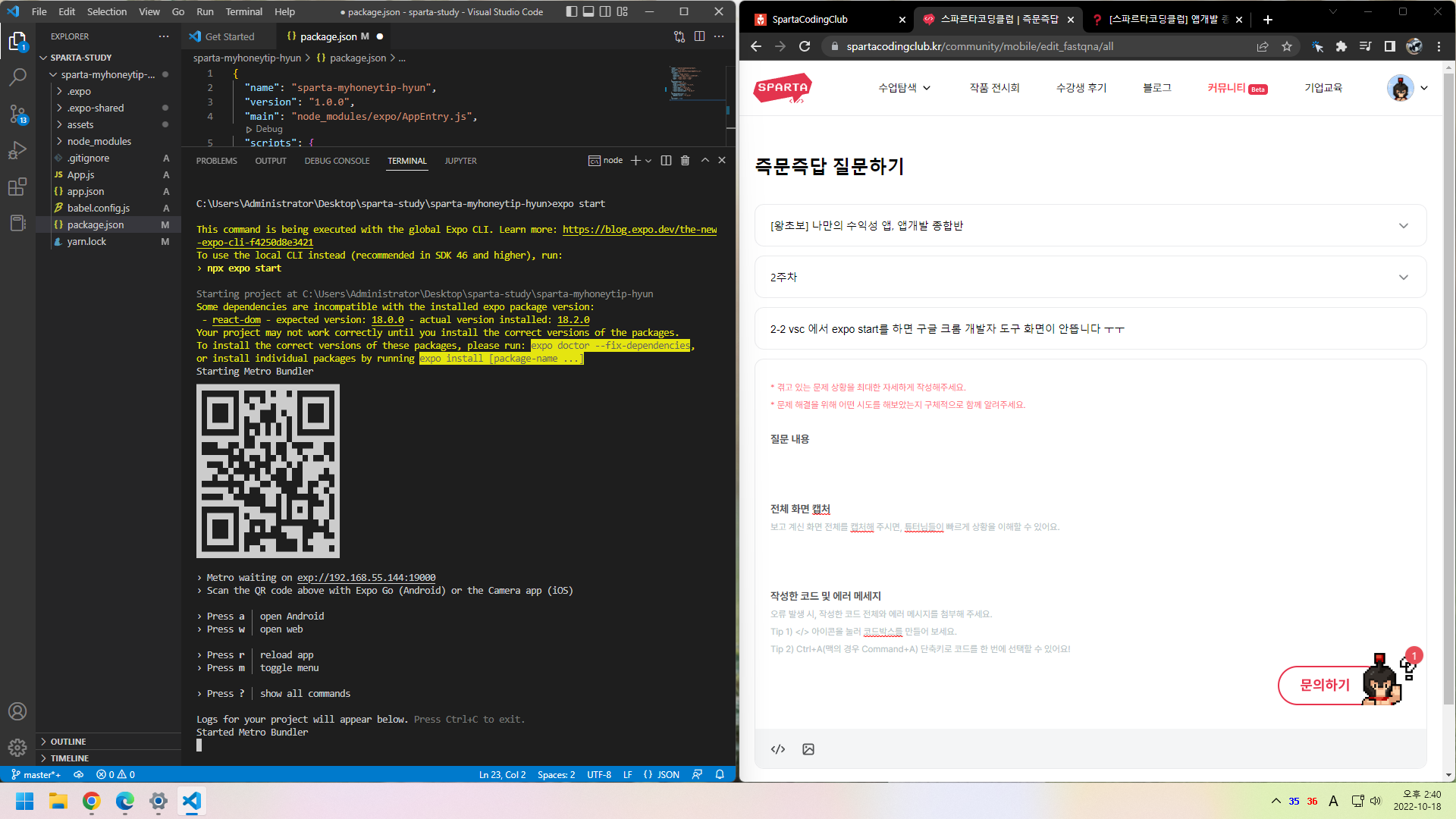The image size is (1456, 819).
Task: Switch to the Get Started editor tab
Action: pos(228,36)
